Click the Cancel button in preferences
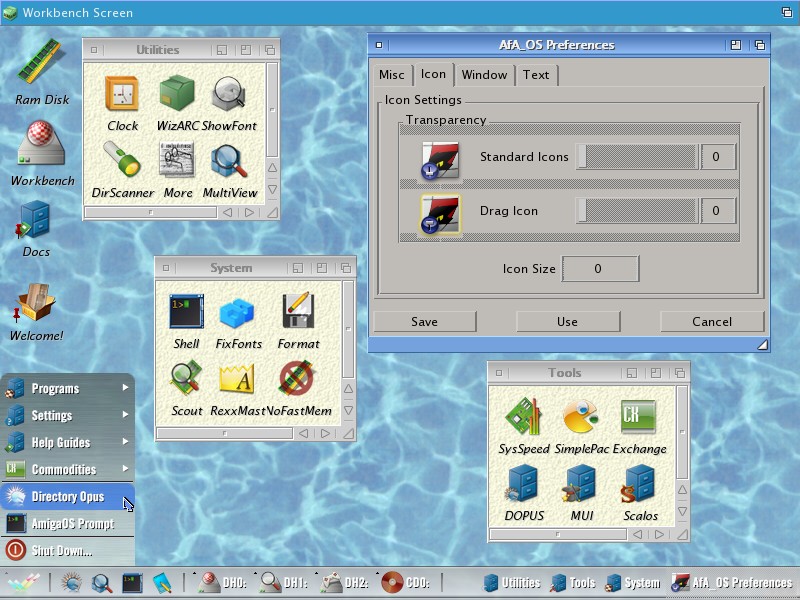This screenshot has height=600, width=800. tap(711, 321)
